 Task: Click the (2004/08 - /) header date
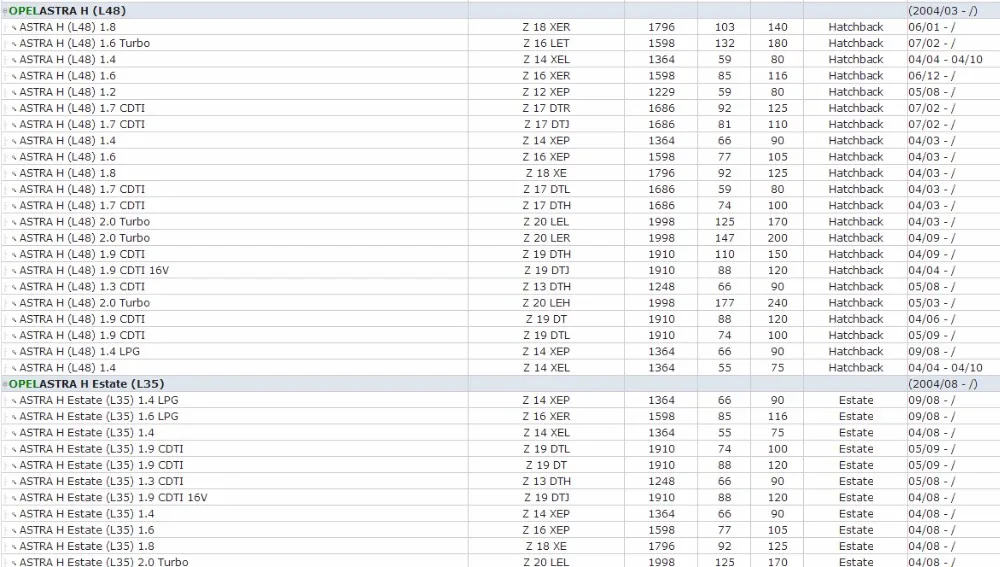coord(943,384)
